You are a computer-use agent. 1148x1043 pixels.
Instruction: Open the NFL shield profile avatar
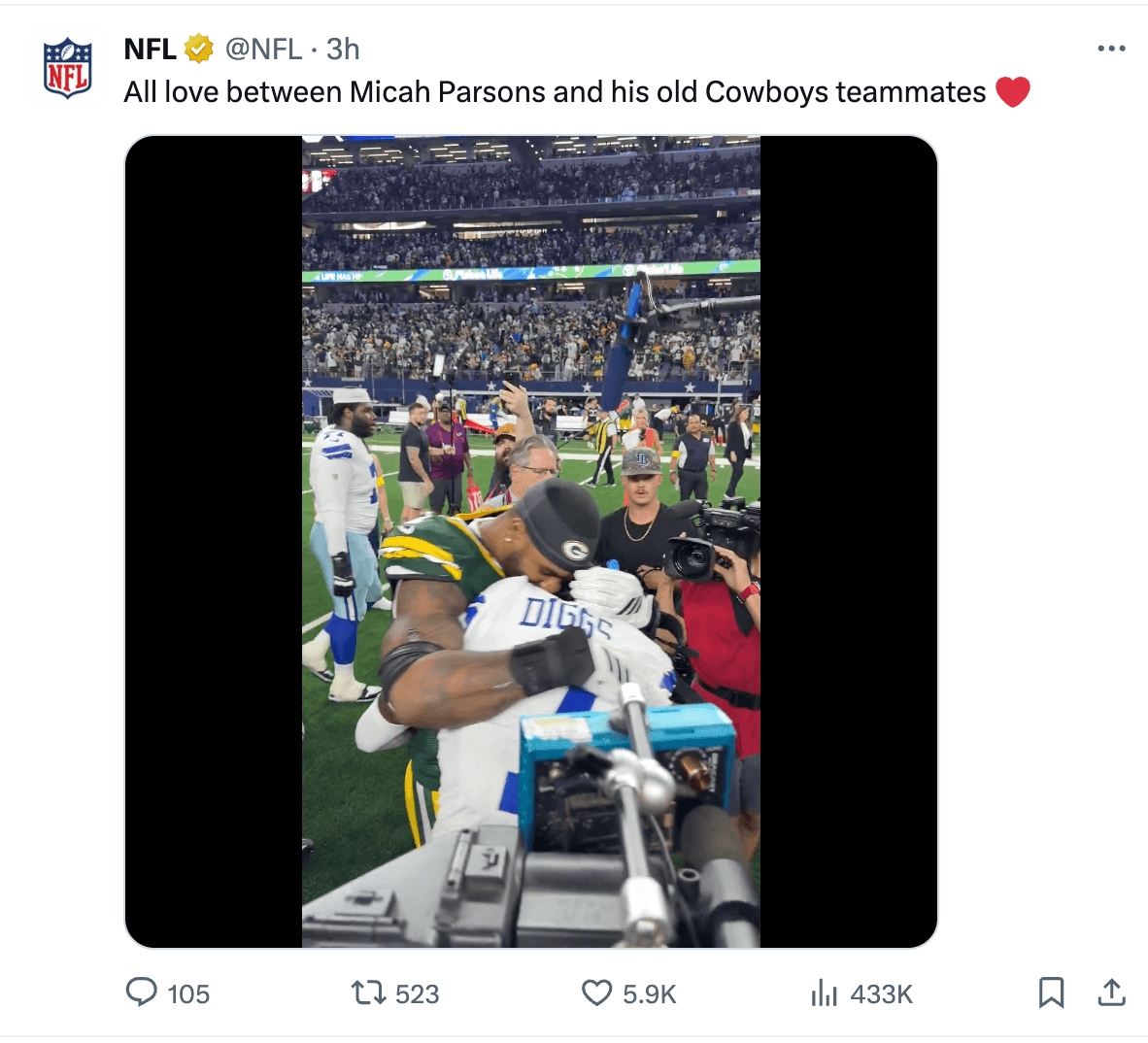(68, 68)
